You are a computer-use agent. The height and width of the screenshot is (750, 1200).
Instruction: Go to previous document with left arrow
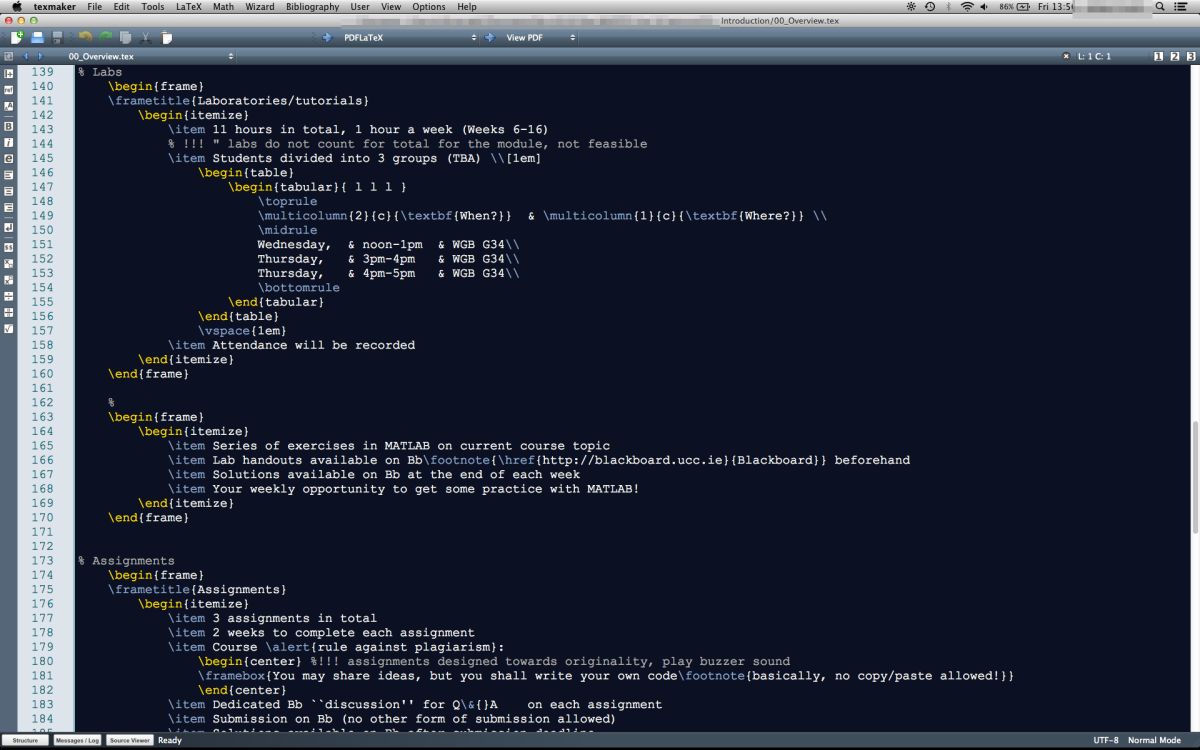tap(26, 56)
